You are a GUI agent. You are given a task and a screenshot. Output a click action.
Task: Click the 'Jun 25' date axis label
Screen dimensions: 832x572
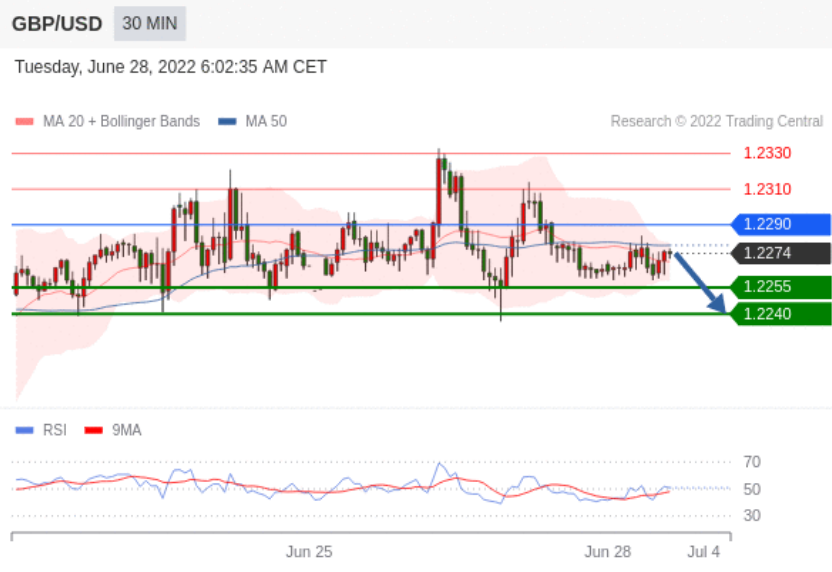(309, 552)
